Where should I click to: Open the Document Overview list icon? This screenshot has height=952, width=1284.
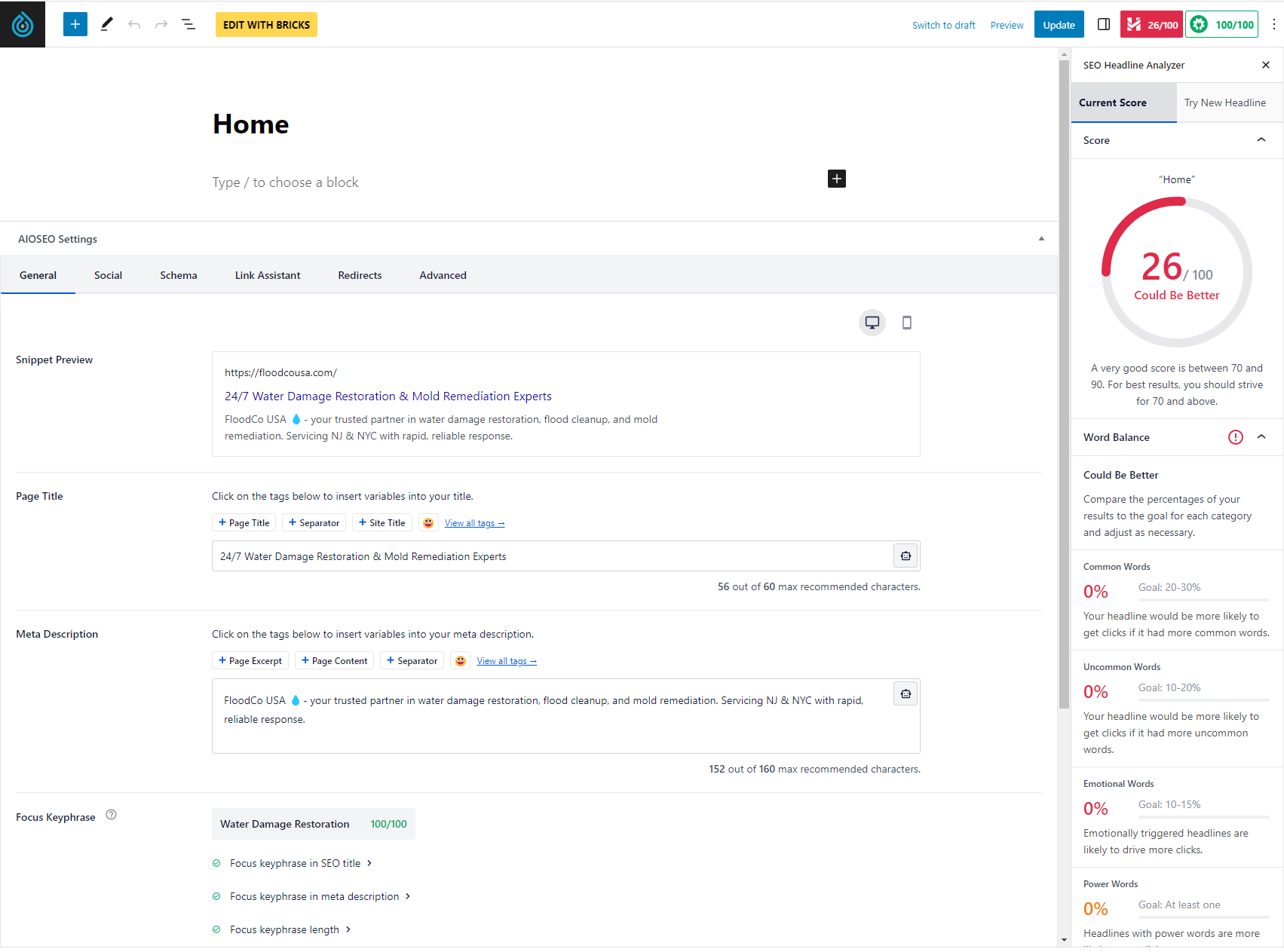188,24
